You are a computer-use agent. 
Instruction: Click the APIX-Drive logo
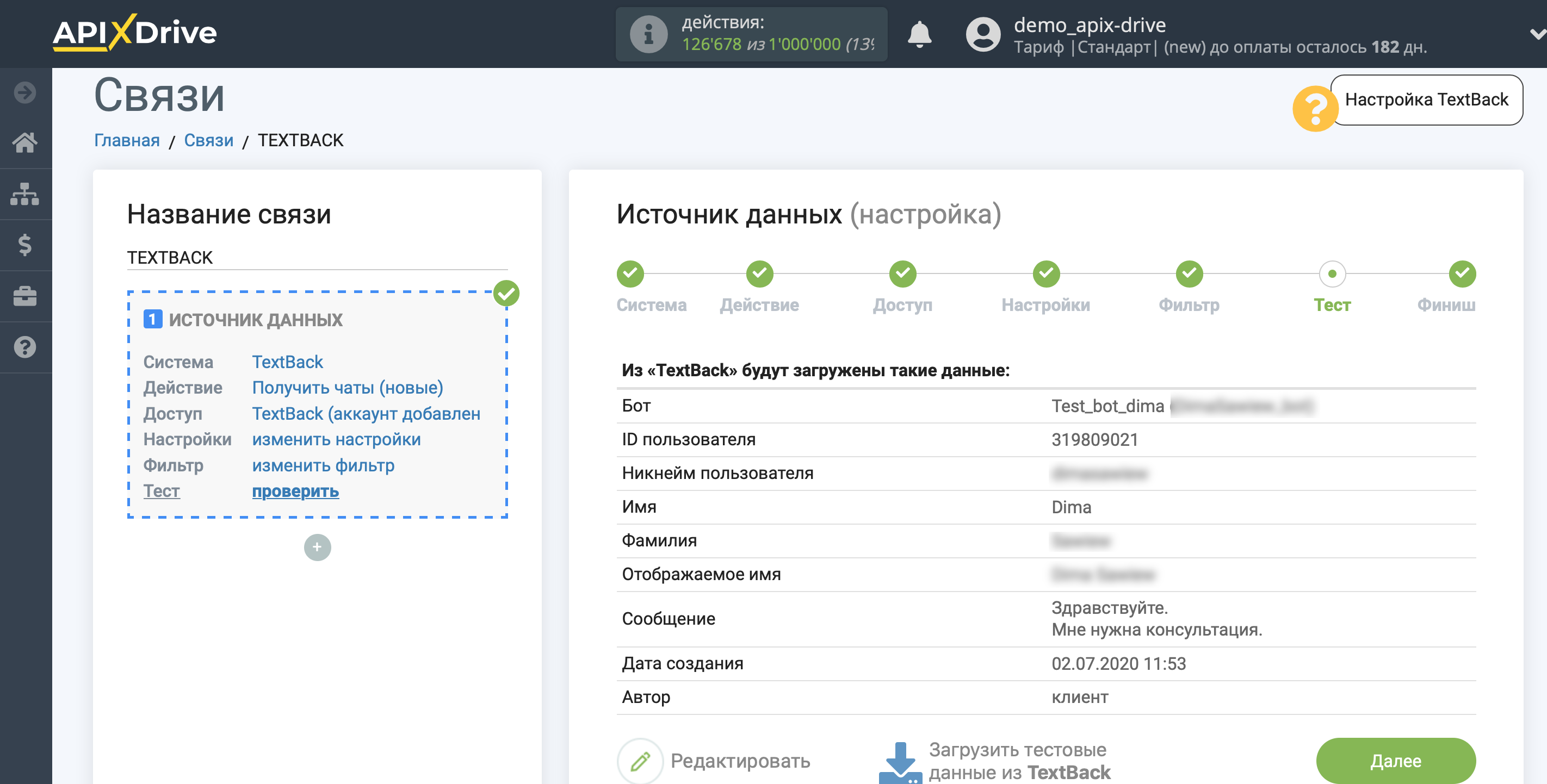(134, 33)
